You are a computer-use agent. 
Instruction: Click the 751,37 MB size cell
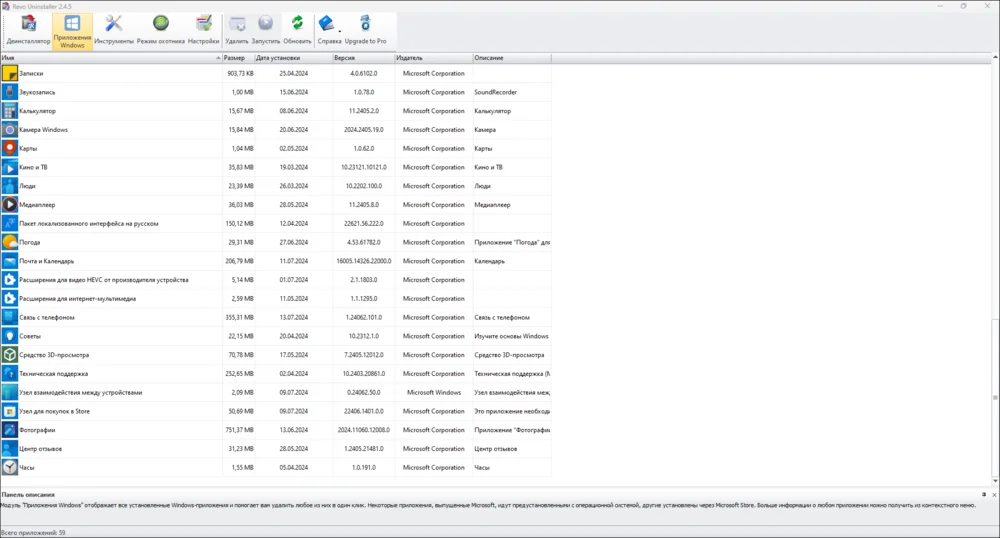240,430
